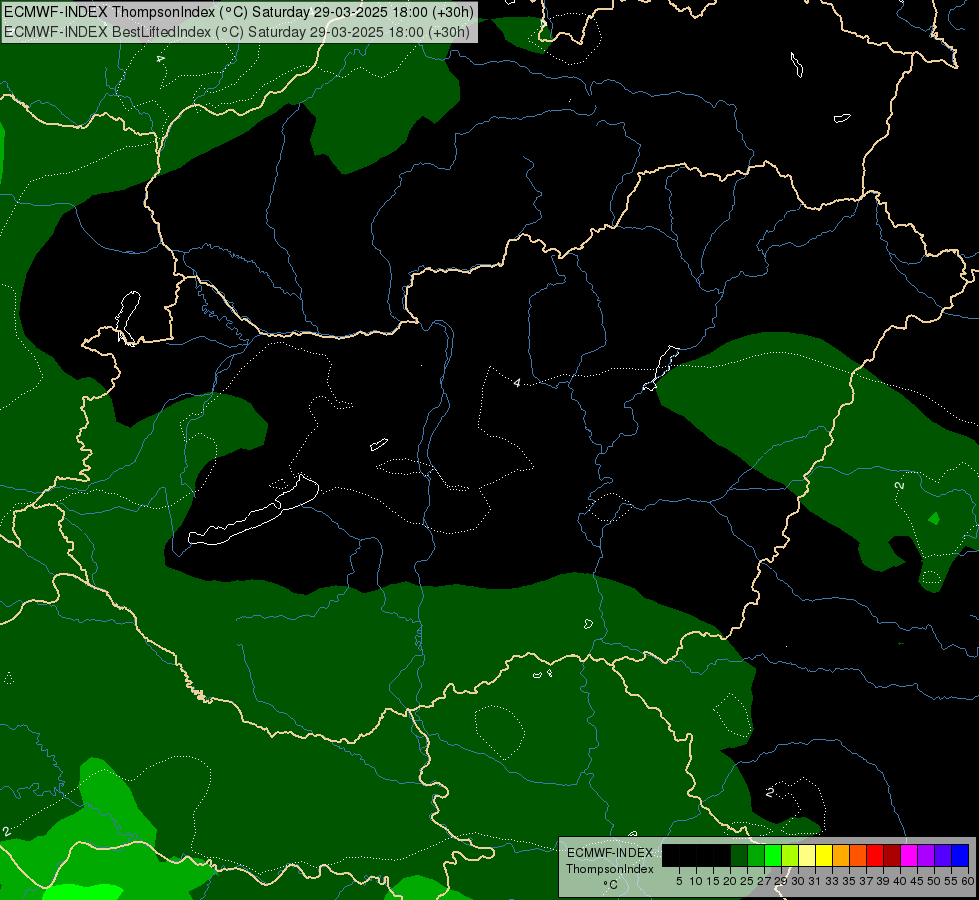Click the legend scale value '25'

(747, 881)
